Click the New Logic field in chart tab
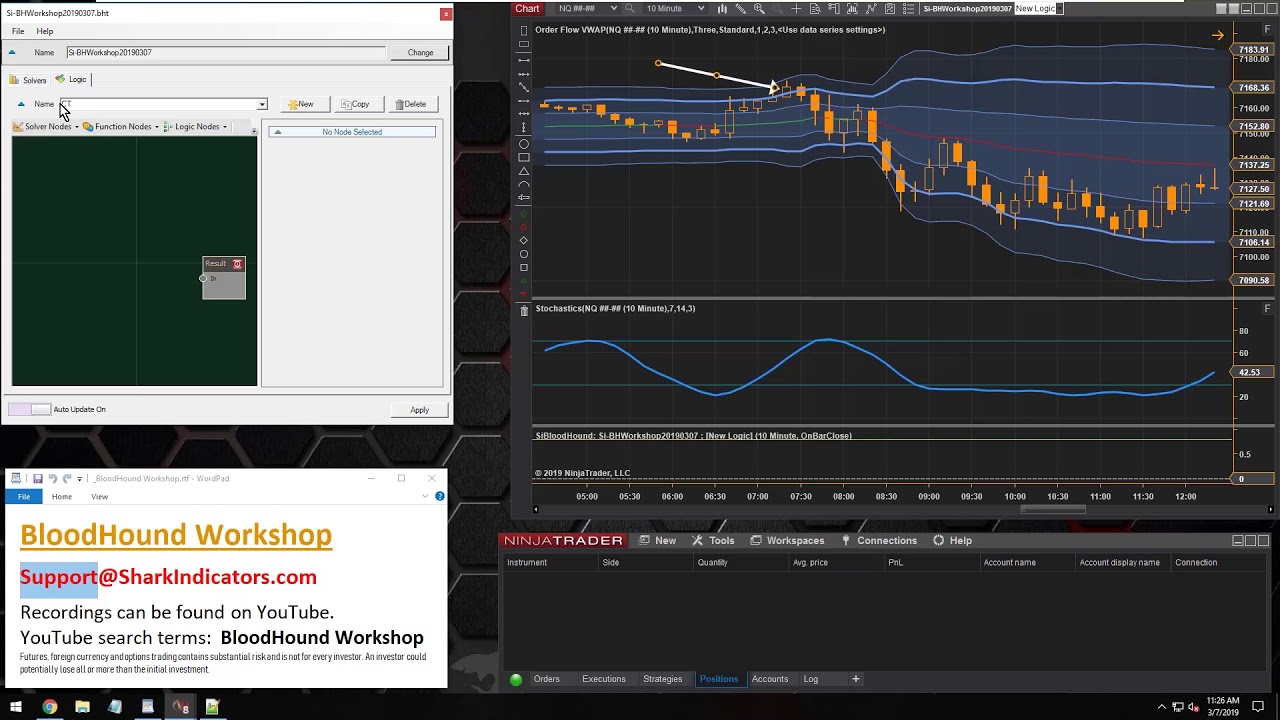The image size is (1280, 720). (x=1038, y=9)
